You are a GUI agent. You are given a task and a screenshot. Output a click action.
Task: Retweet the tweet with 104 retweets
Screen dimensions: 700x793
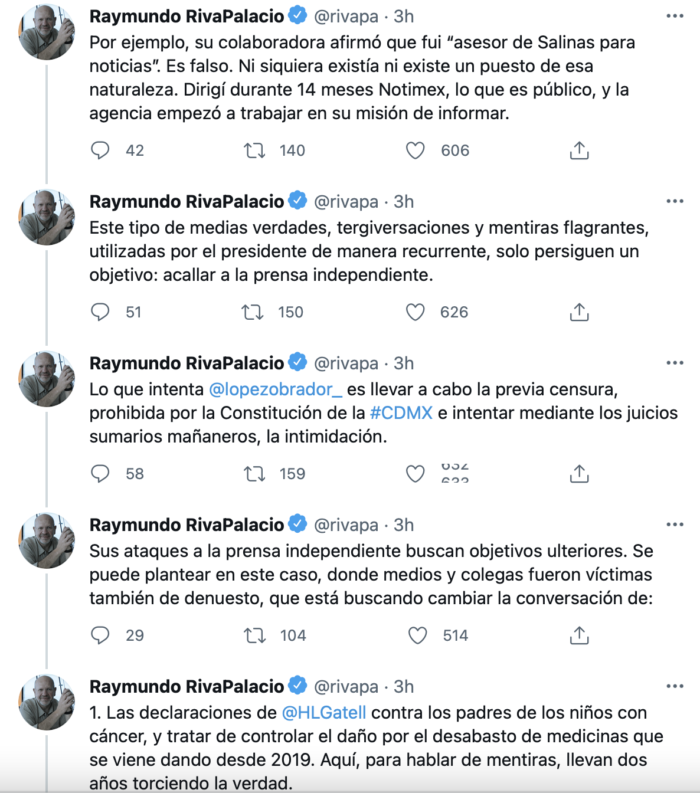(254, 635)
